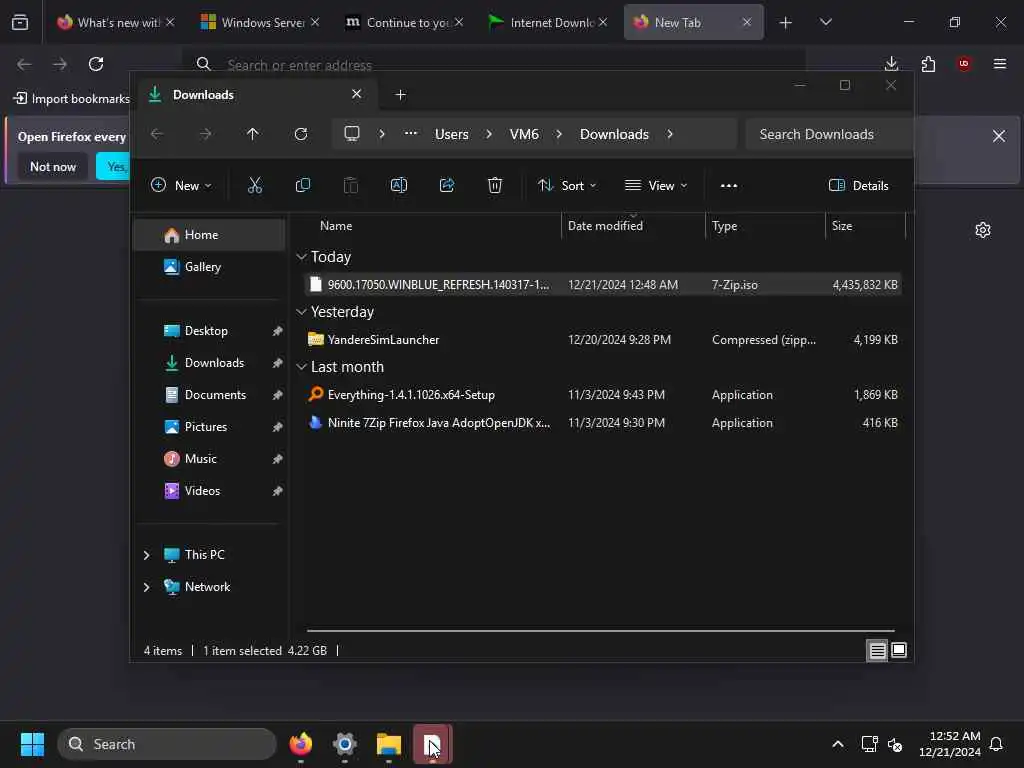The image size is (1024, 768).
Task: Select Home in navigation pane
Action: point(209,235)
